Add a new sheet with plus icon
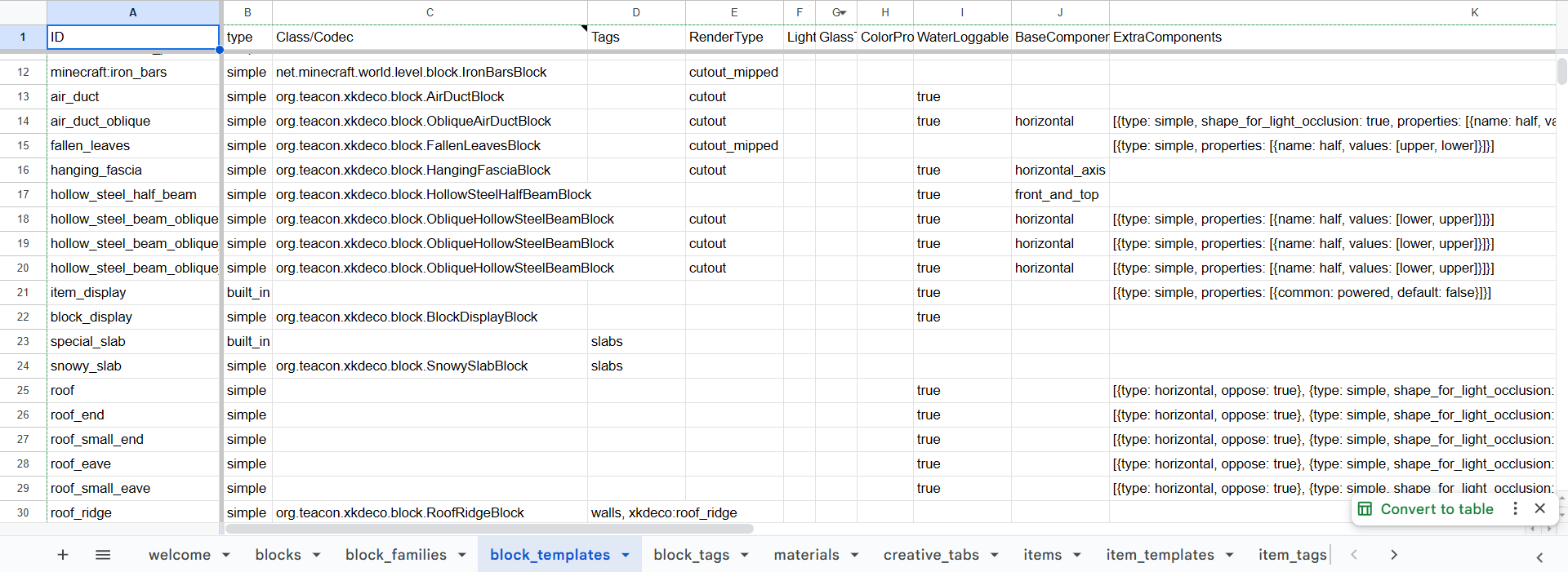The height and width of the screenshot is (572, 1568). [63, 555]
